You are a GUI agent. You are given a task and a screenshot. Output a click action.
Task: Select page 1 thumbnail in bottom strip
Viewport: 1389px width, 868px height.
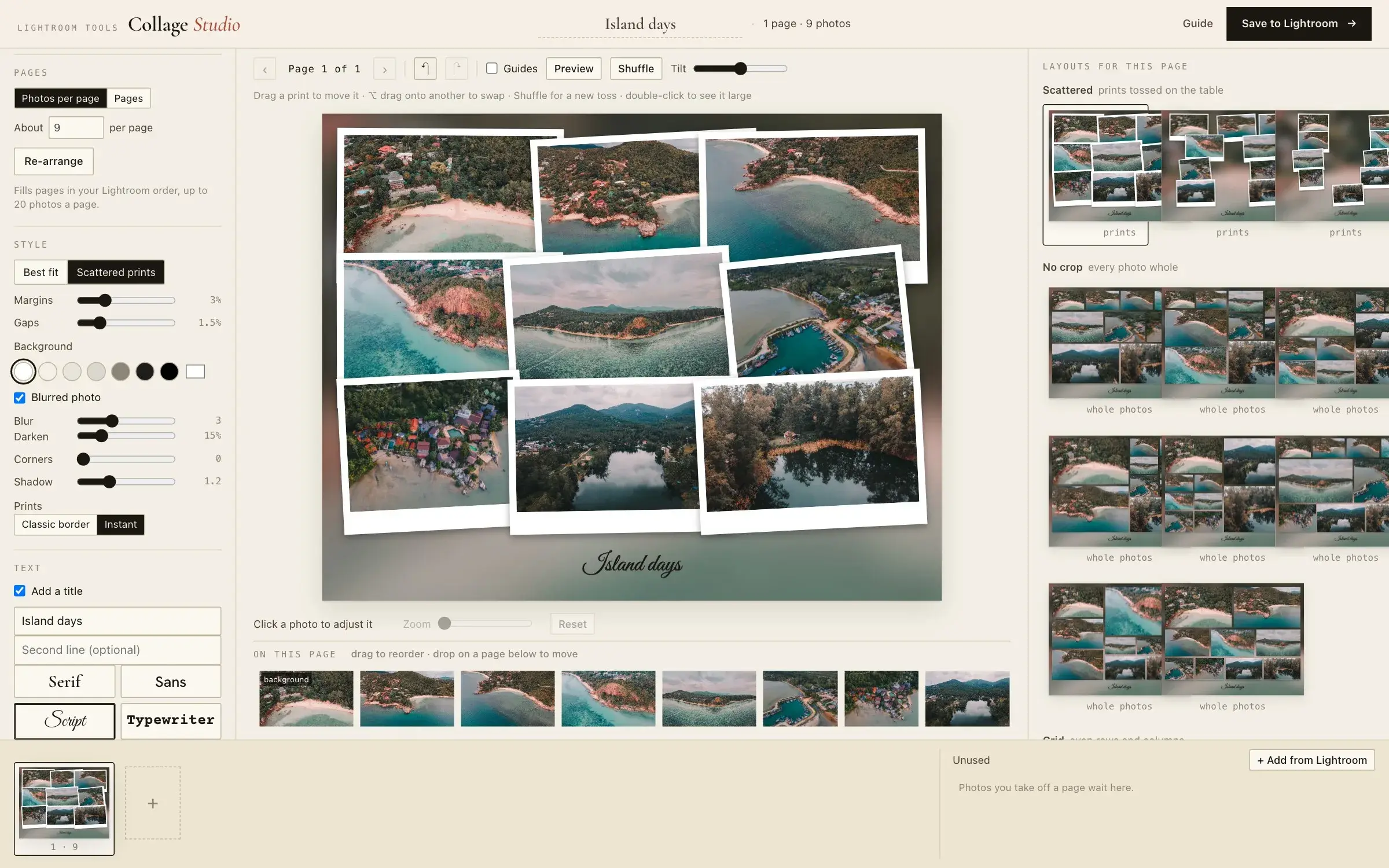(x=64, y=808)
